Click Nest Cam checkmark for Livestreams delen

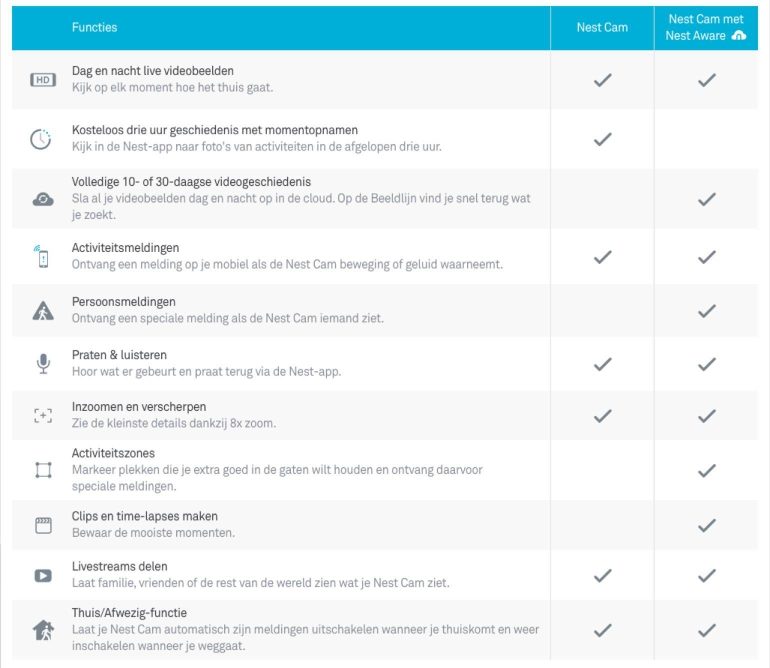[602, 575]
